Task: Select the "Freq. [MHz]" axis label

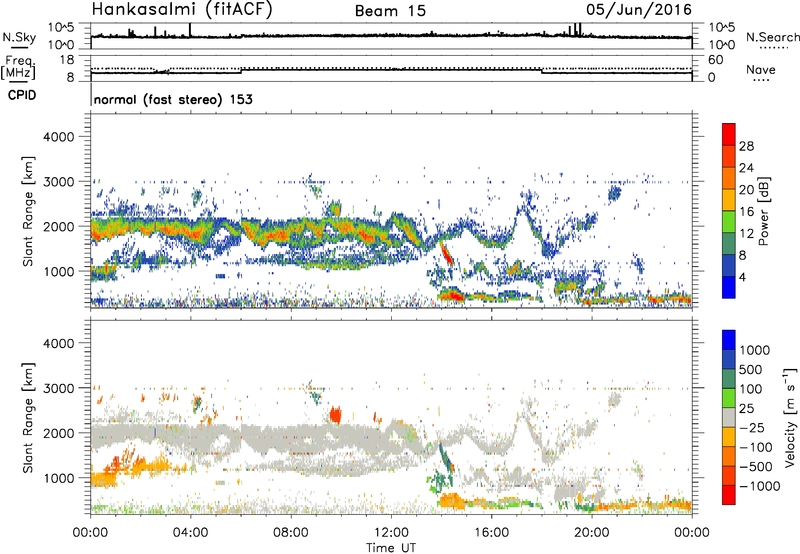Action: click(x=19, y=68)
